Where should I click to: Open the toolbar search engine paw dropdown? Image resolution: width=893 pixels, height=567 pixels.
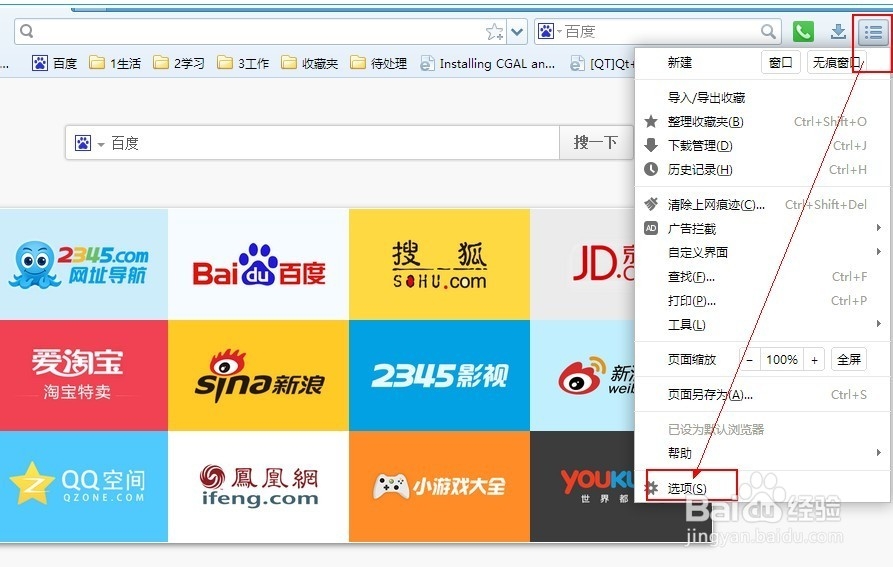click(550, 31)
